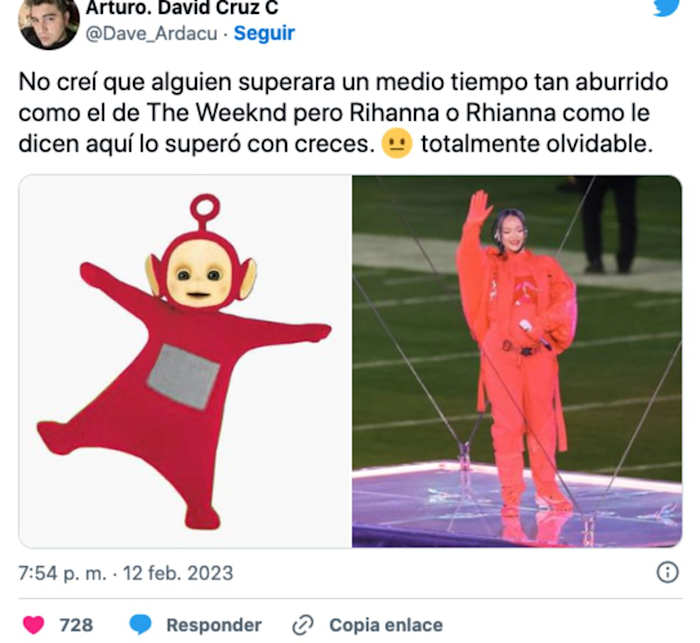Screen dimensions: 700x643
Task: Click the tweet text about The Weeknd
Action: [343, 113]
